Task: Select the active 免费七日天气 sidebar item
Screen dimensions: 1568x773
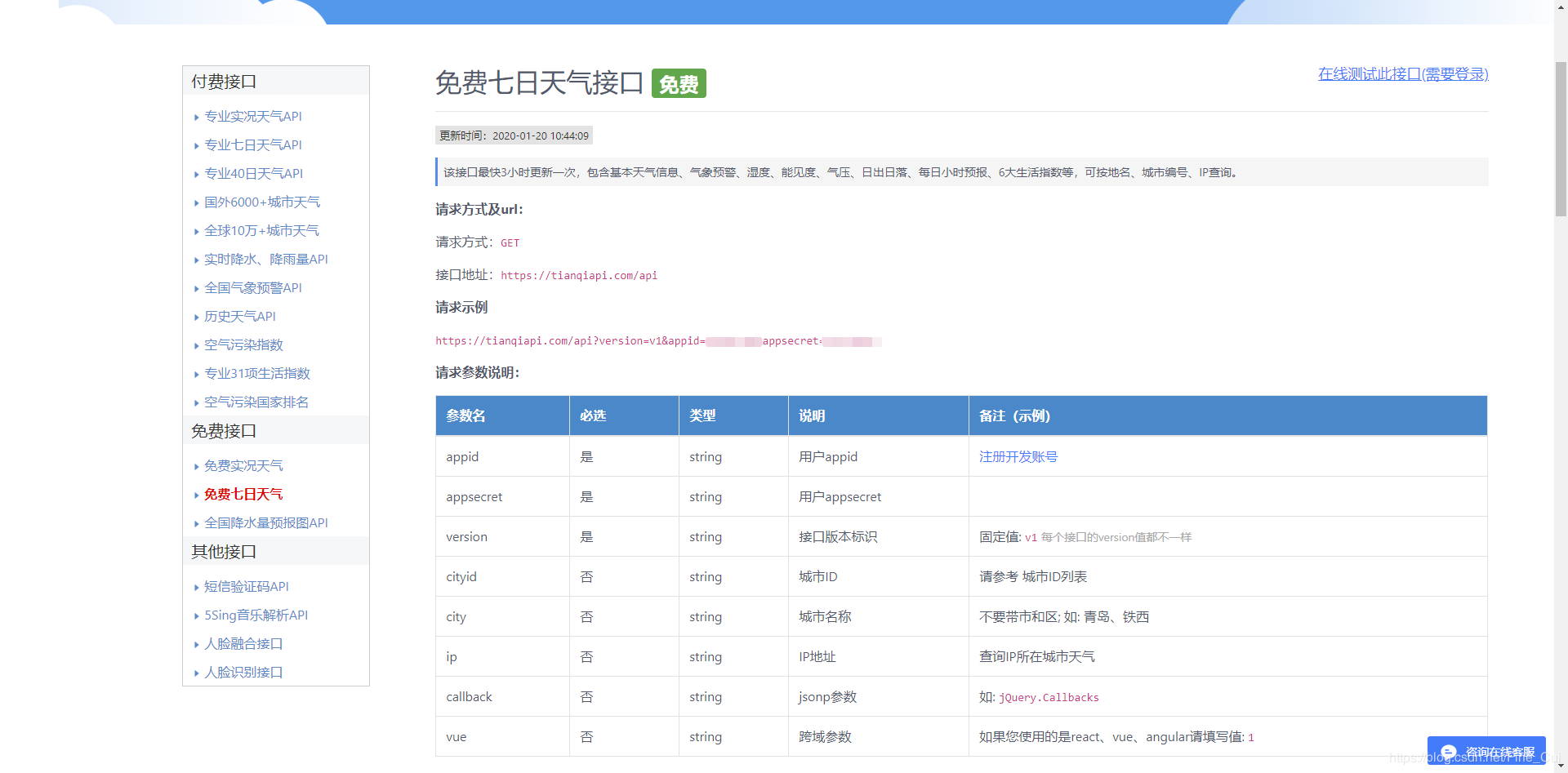Action: click(243, 495)
